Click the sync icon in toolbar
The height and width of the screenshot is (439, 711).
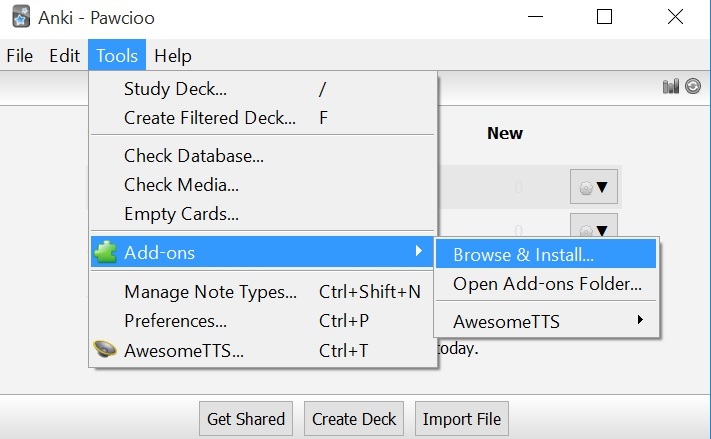693,87
